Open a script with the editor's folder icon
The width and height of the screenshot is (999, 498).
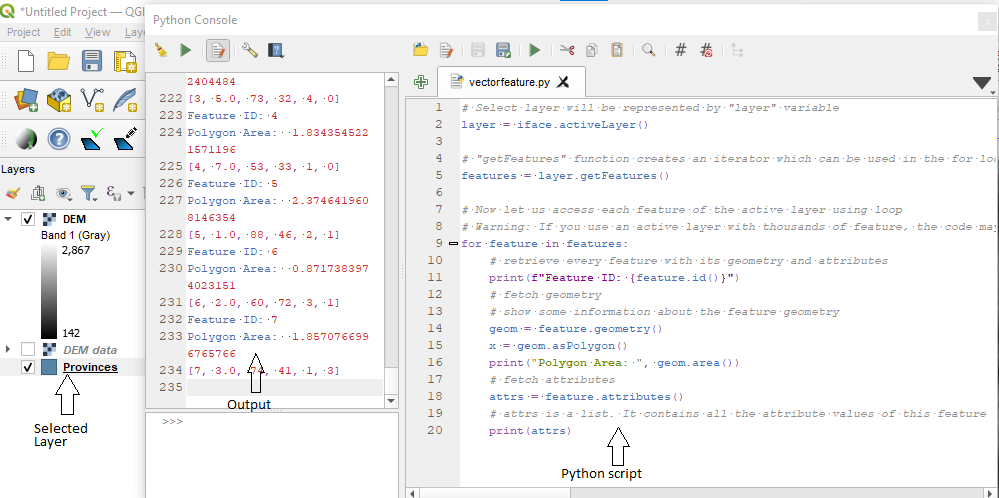(x=421, y=49)
